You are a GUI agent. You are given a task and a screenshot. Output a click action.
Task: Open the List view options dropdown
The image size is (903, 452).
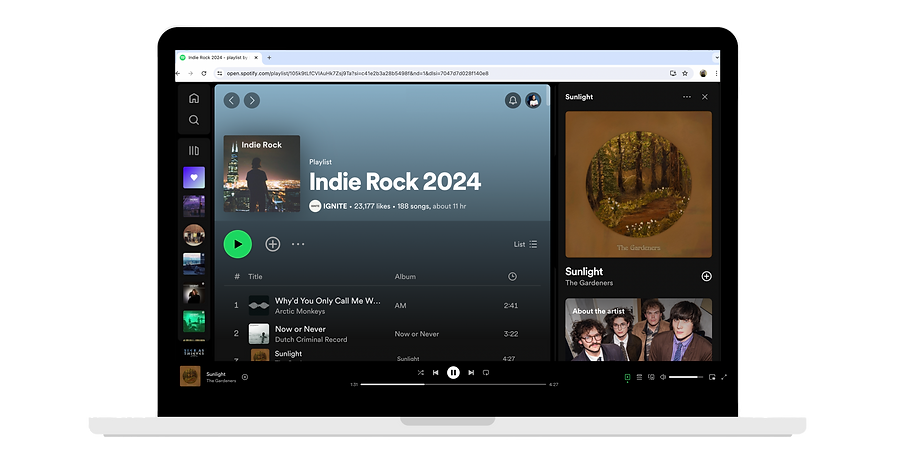525,244
